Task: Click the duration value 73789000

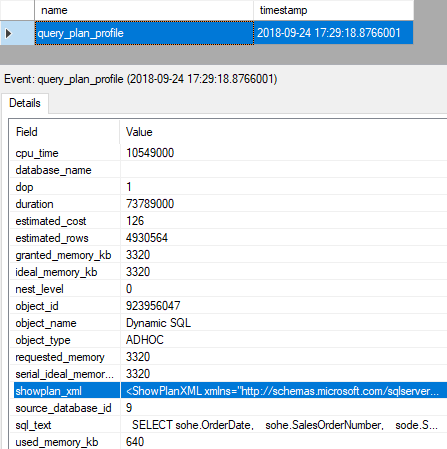Action: coord(150,204)
